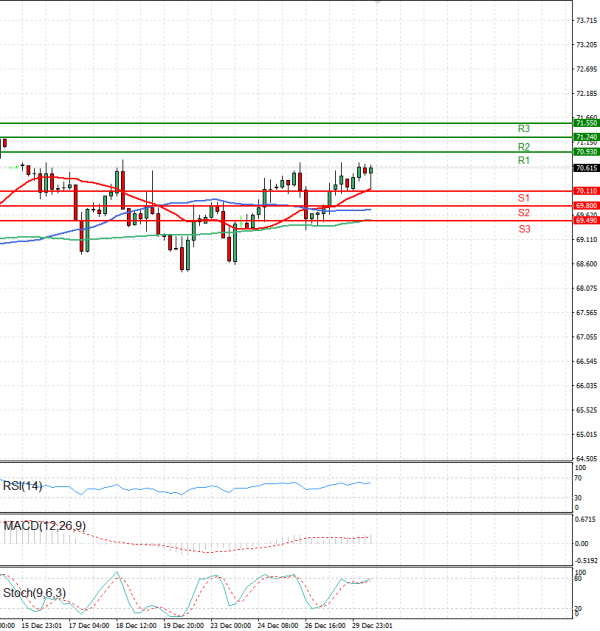Click the 67.565 price axis value
The height and width of the screenshot is (631, 600).
(586, 313)
